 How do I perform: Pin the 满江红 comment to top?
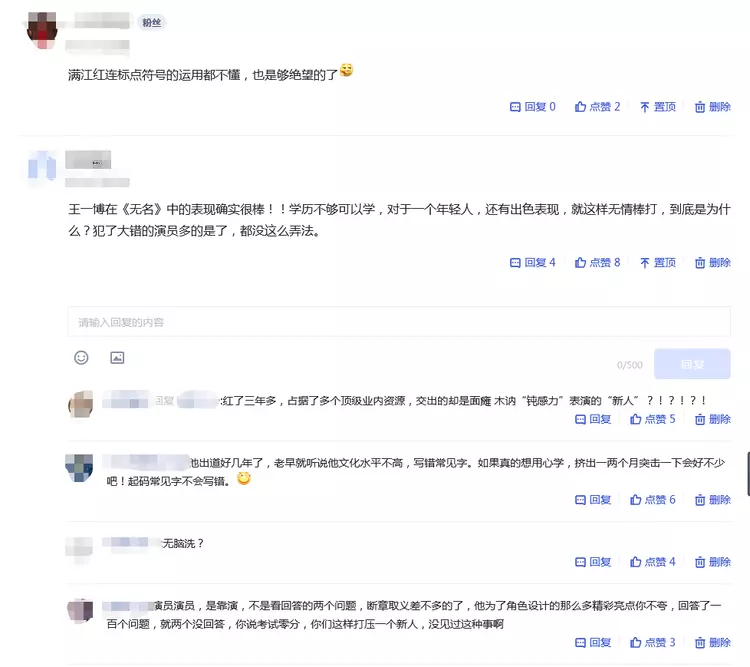pos(658,107)
